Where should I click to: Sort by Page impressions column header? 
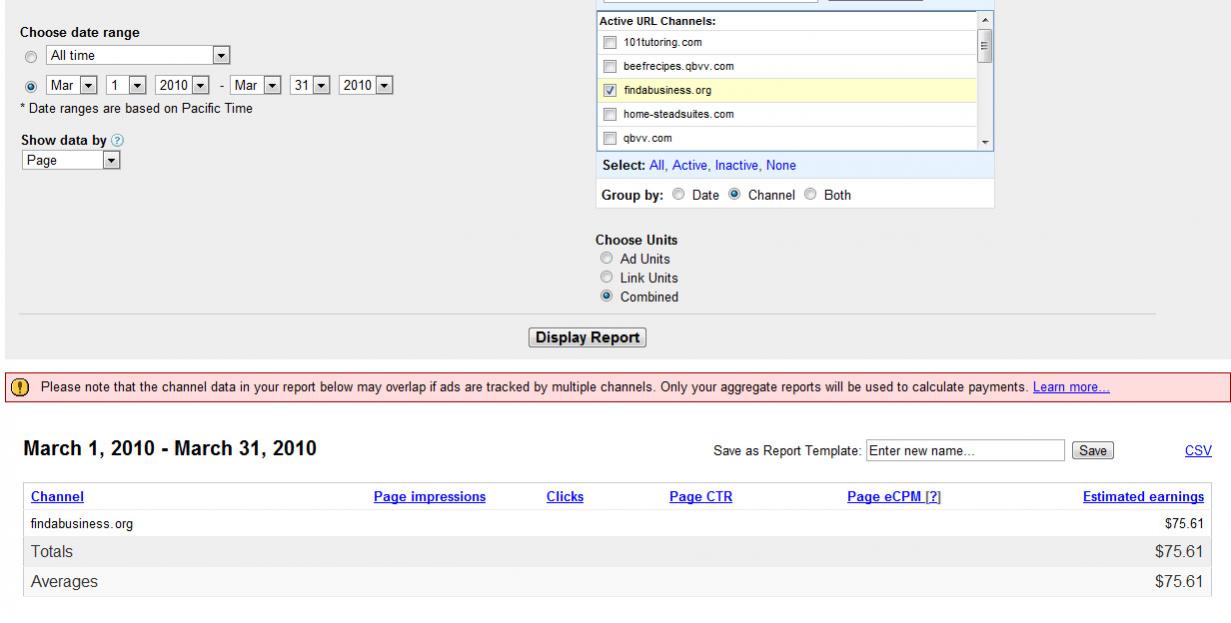[x=429, y=497]
